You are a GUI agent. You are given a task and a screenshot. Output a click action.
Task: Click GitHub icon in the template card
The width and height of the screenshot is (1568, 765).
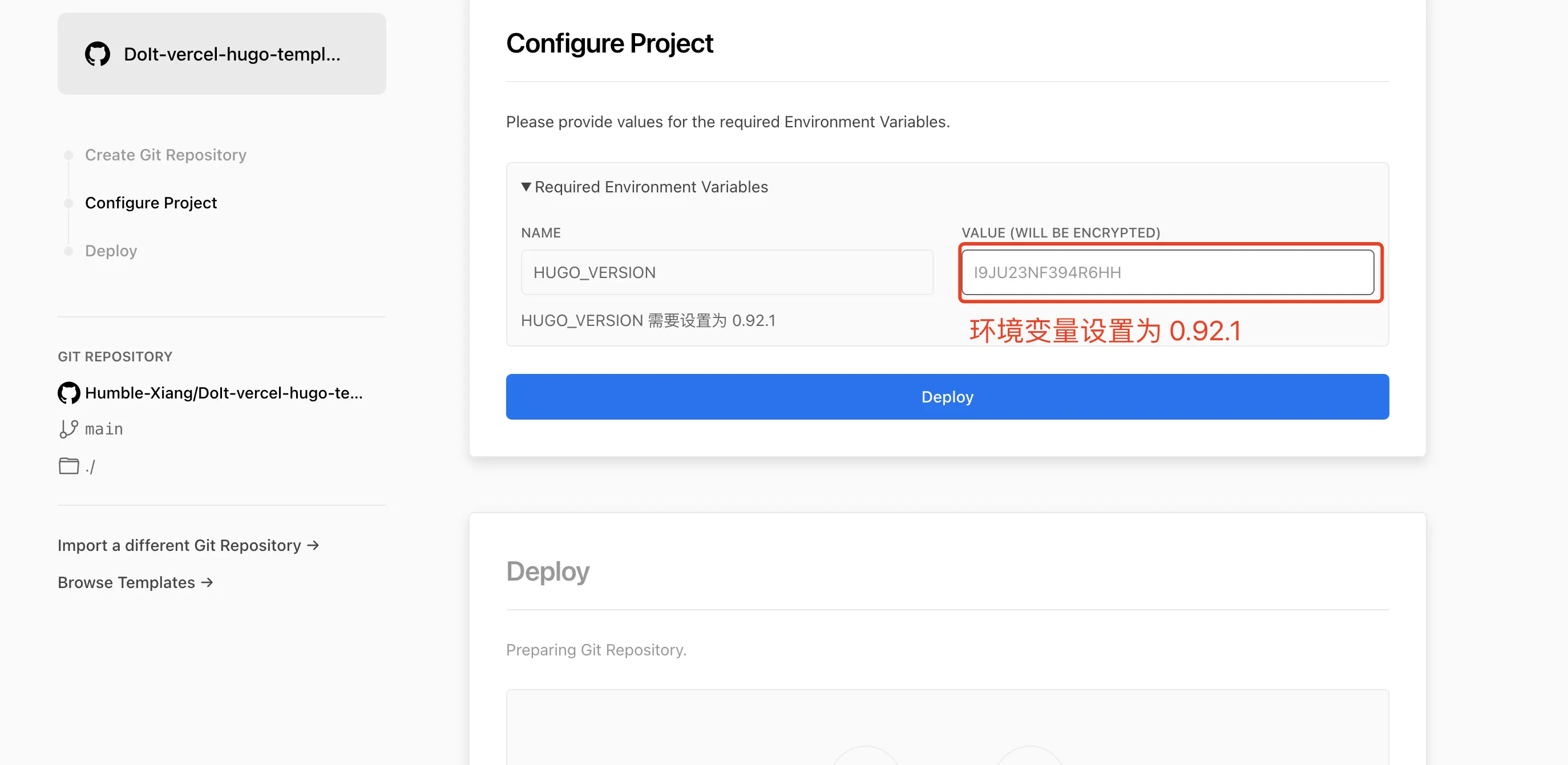98,54
